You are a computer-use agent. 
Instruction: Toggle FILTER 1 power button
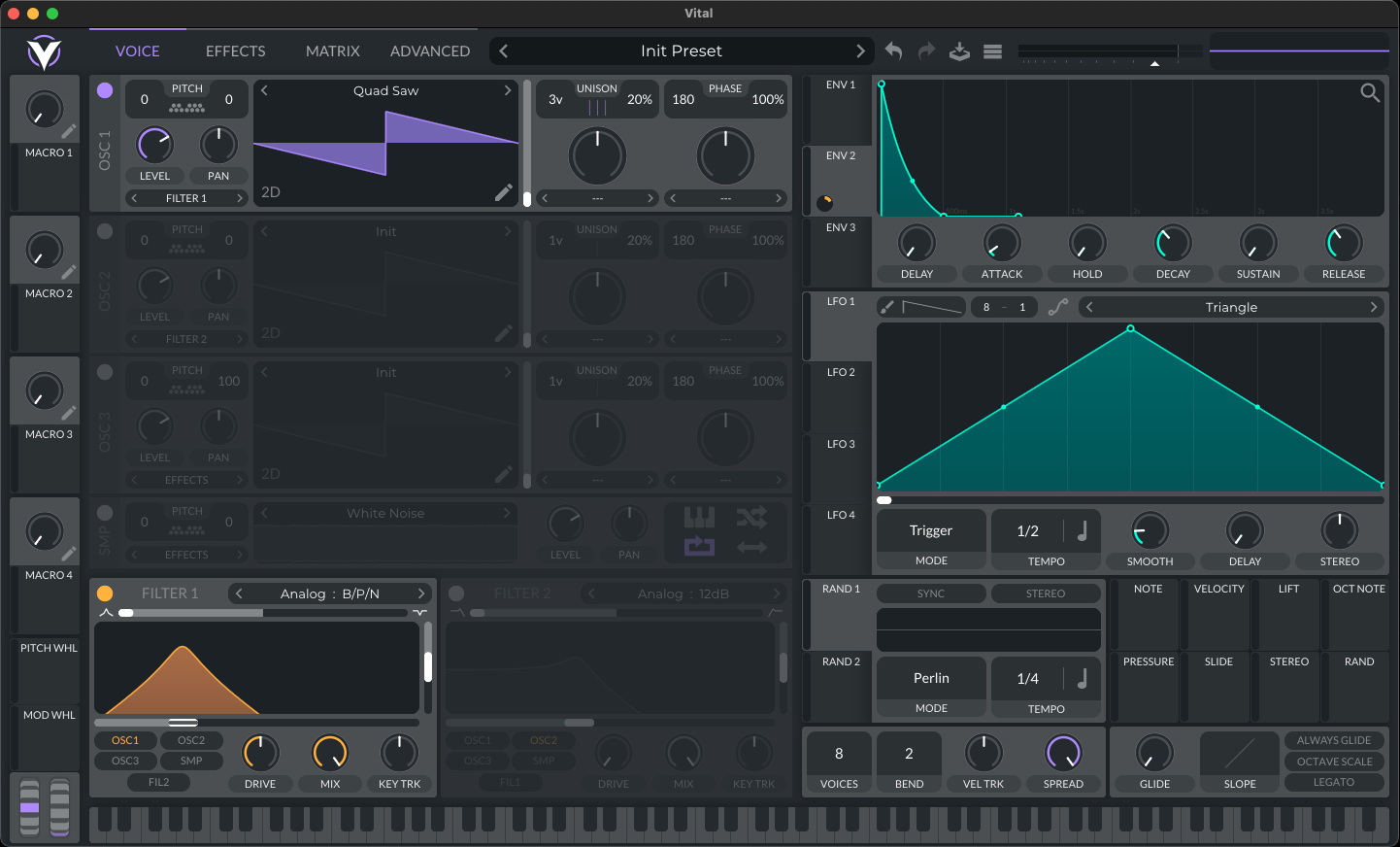coord(105,593)
